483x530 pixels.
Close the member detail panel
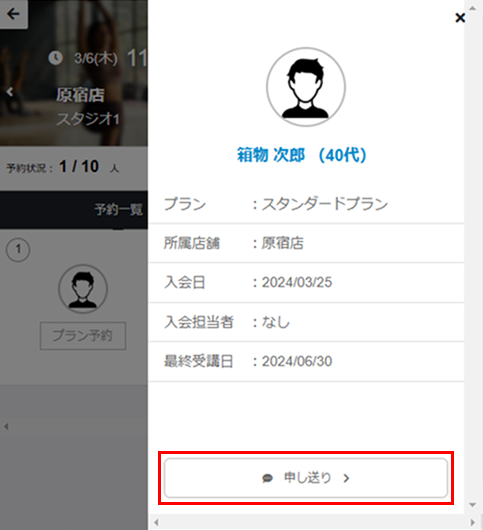tap(460, 18)
